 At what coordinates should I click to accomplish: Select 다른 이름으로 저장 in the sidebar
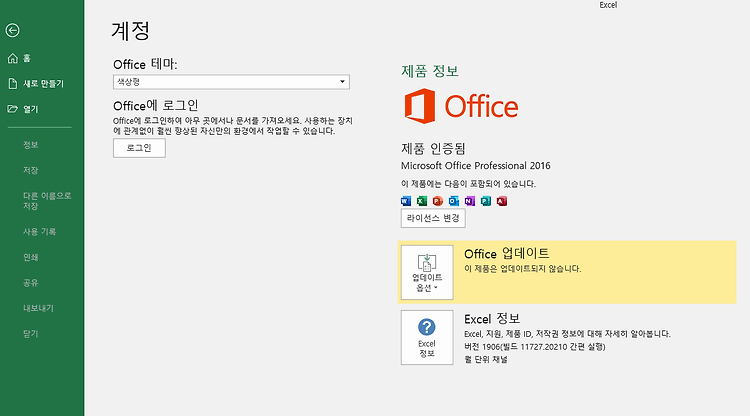(x=47, y=201)
